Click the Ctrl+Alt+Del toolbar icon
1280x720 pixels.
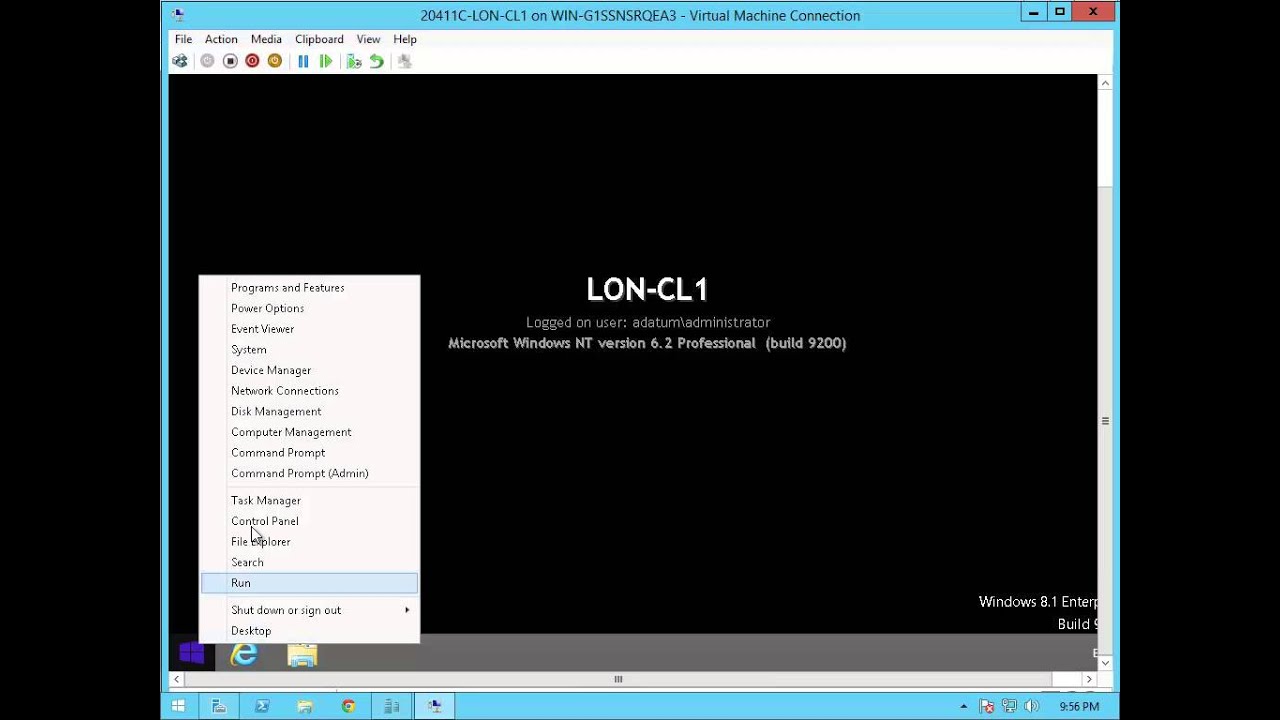(180, 61)
